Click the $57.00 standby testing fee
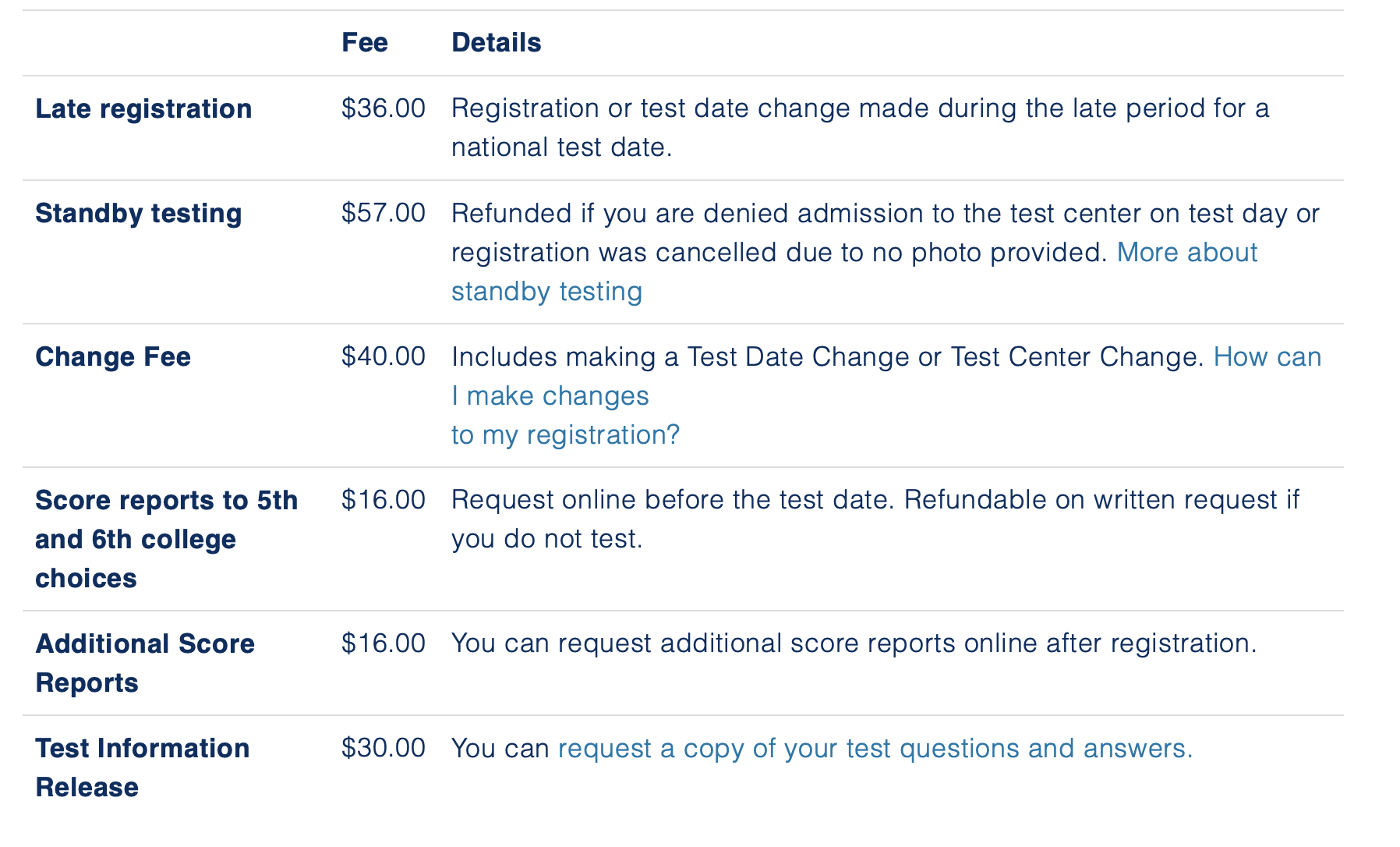Screen dimensions: 1400x847 click(383, 213)
